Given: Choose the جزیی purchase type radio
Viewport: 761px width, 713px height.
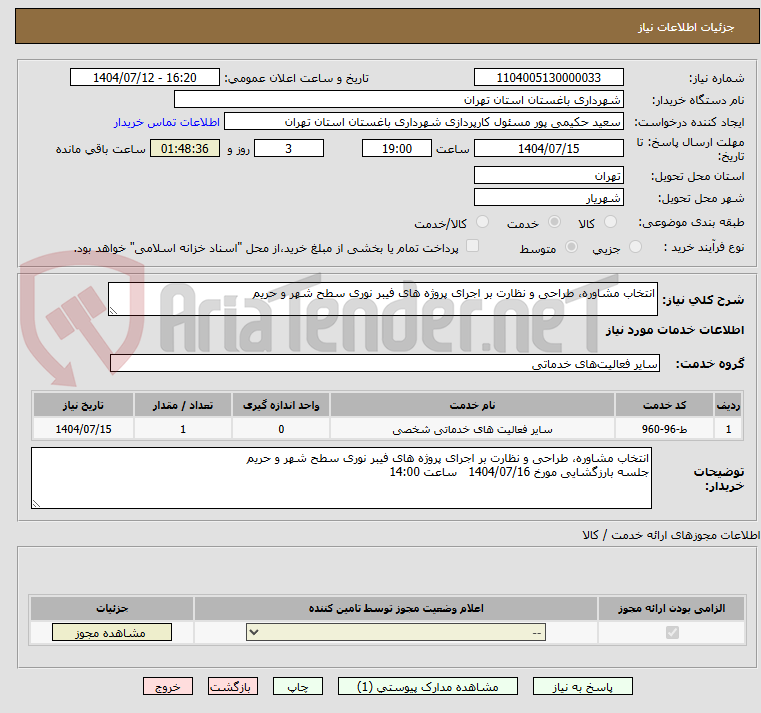Looking at the screenshot, I should tap(635, 248).
